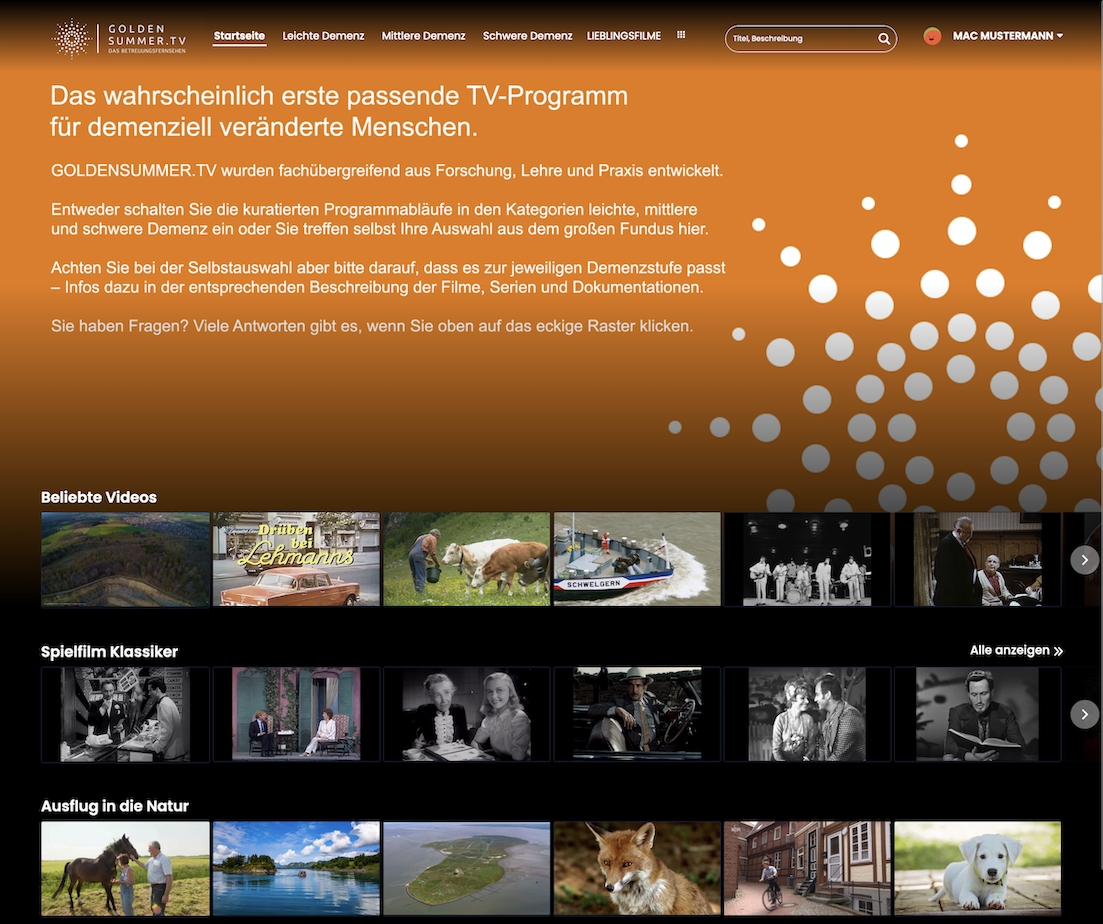This screenshot has width=1103, height=924.
Task: Switch to Leichte Demenz category
Action: pos(323,36)
